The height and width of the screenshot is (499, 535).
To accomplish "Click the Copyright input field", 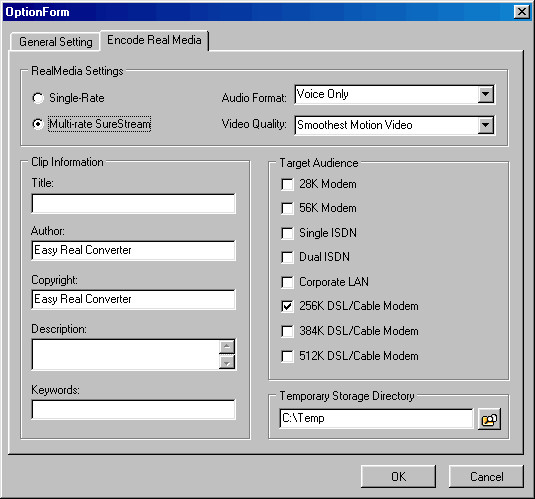I will click(133, 299).
